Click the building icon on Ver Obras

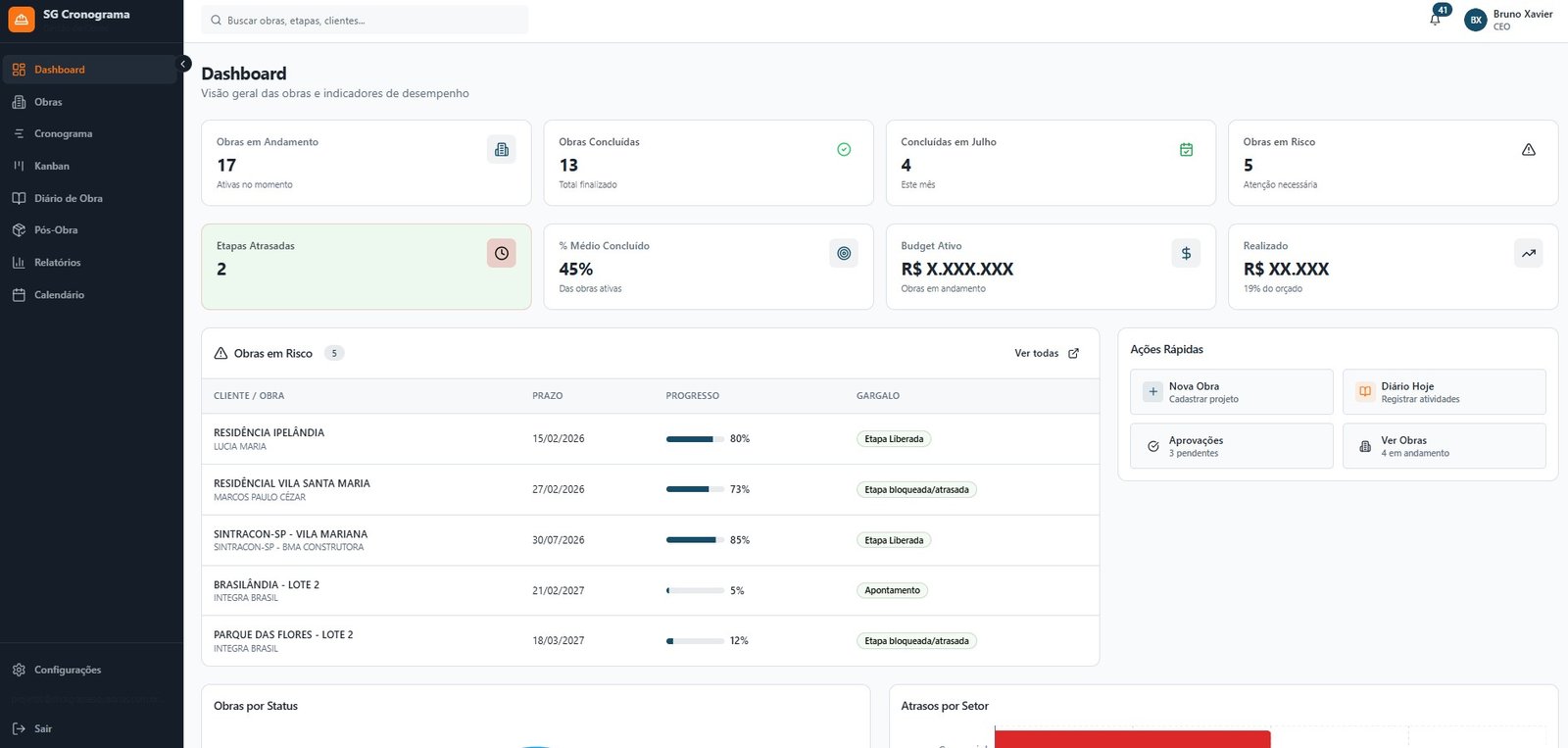click(1365, 446)
